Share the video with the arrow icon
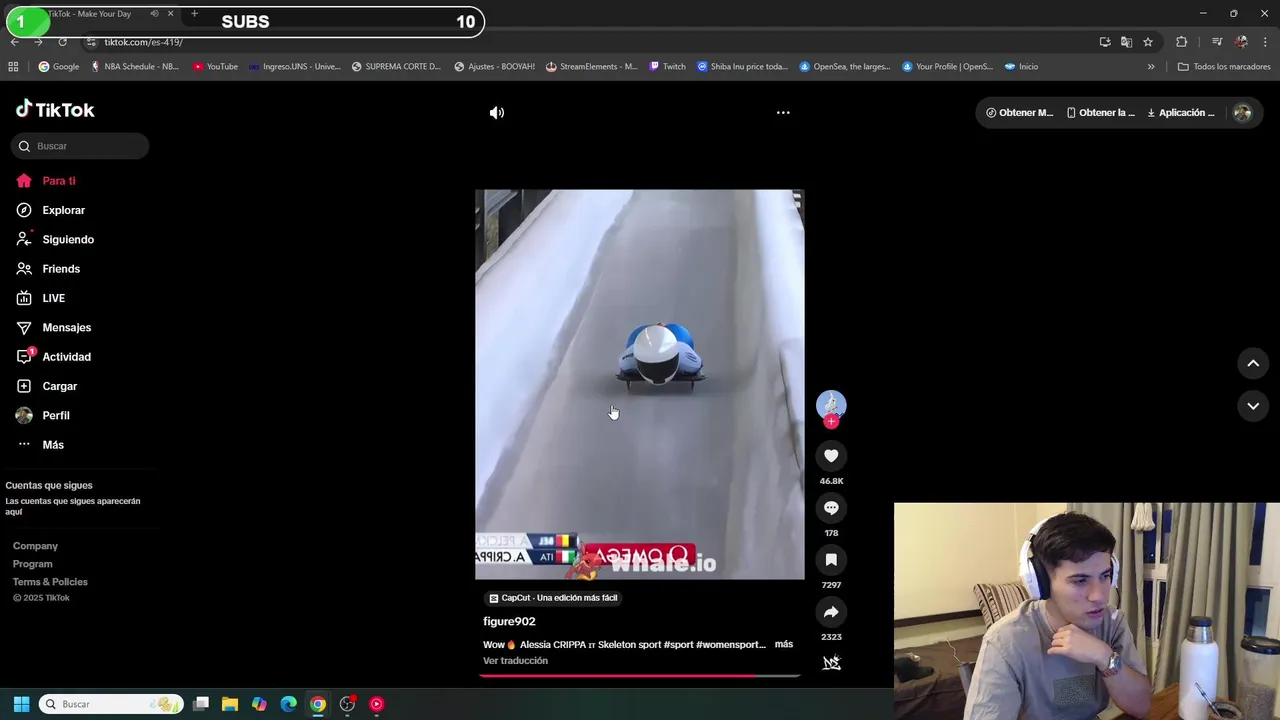The height and width of the screenshot is (720, 1280). tap(831, 612)
